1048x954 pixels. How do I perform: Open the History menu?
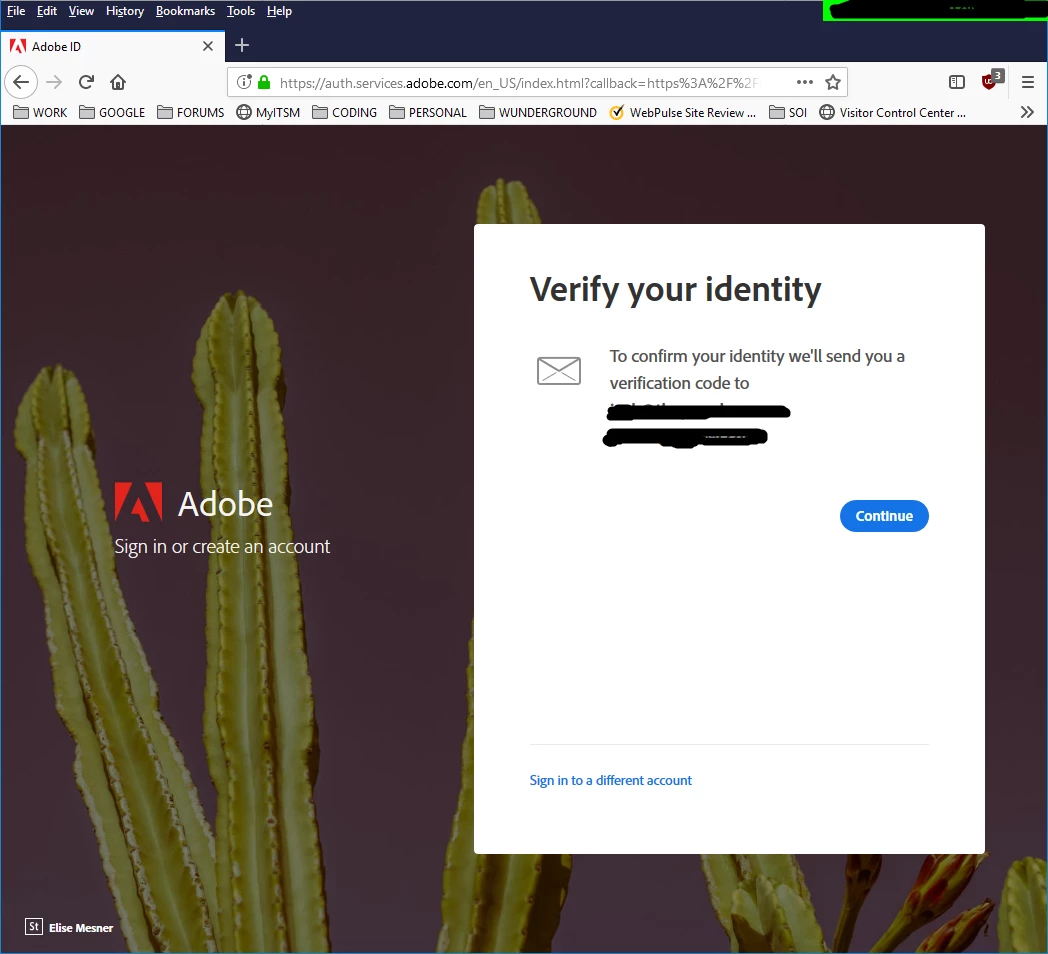click(125, 11)
